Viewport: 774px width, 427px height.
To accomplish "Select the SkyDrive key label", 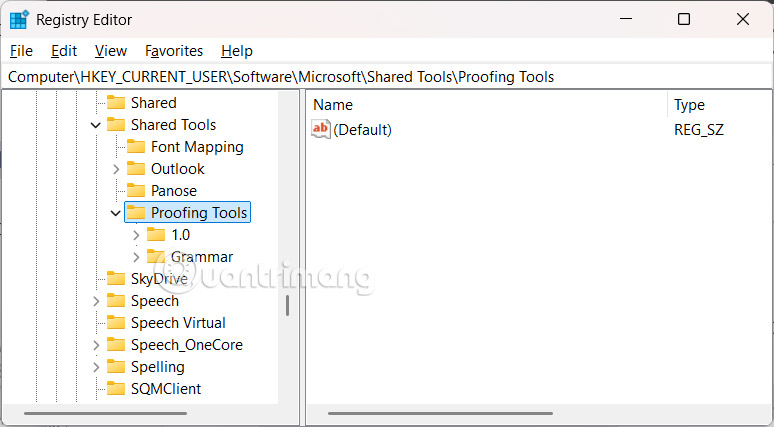I will tap(159, 279).
